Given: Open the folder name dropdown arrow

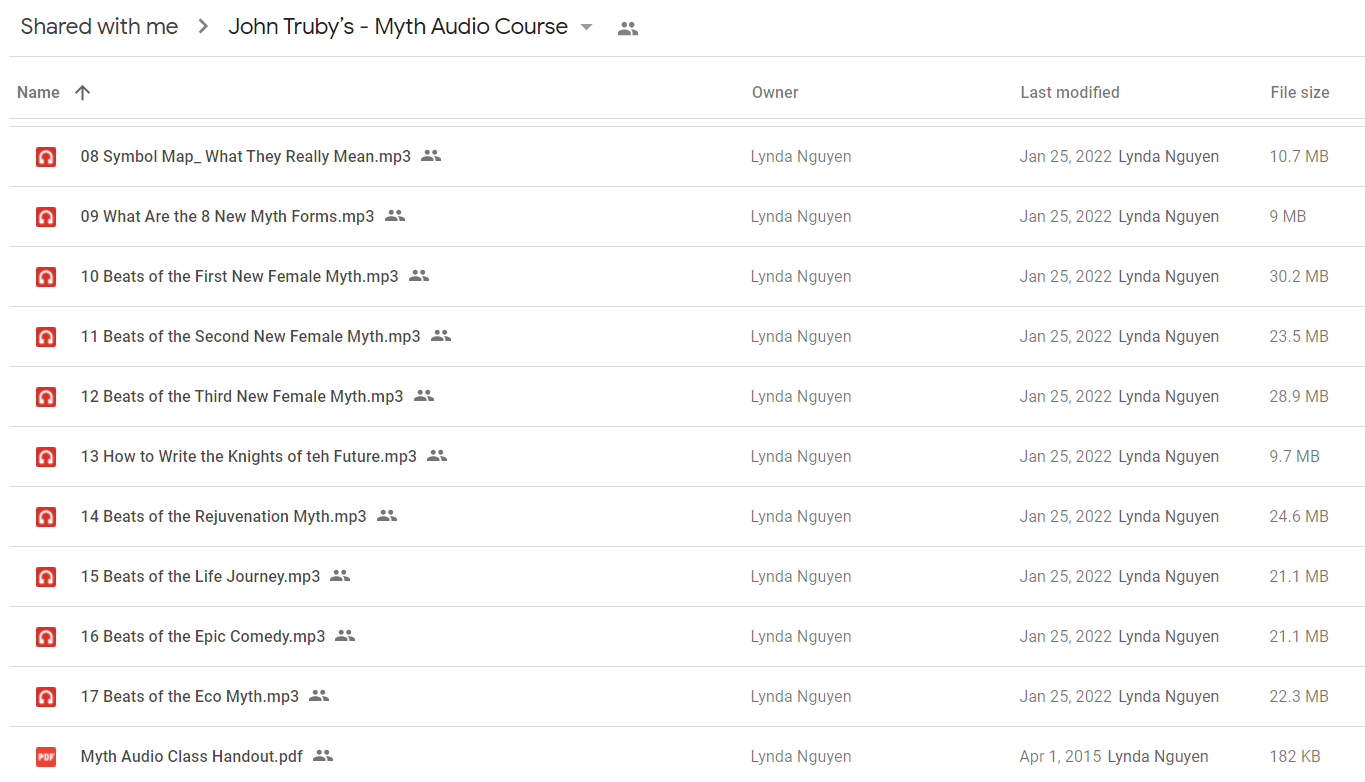Looking at the screenshot, I should [x=587, y=27].
